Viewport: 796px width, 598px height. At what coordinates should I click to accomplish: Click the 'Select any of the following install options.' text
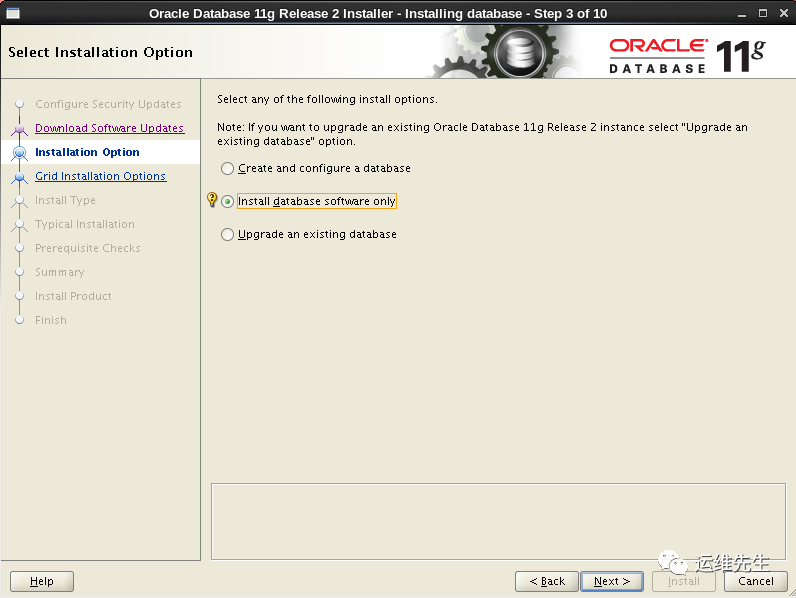(327, 99)
